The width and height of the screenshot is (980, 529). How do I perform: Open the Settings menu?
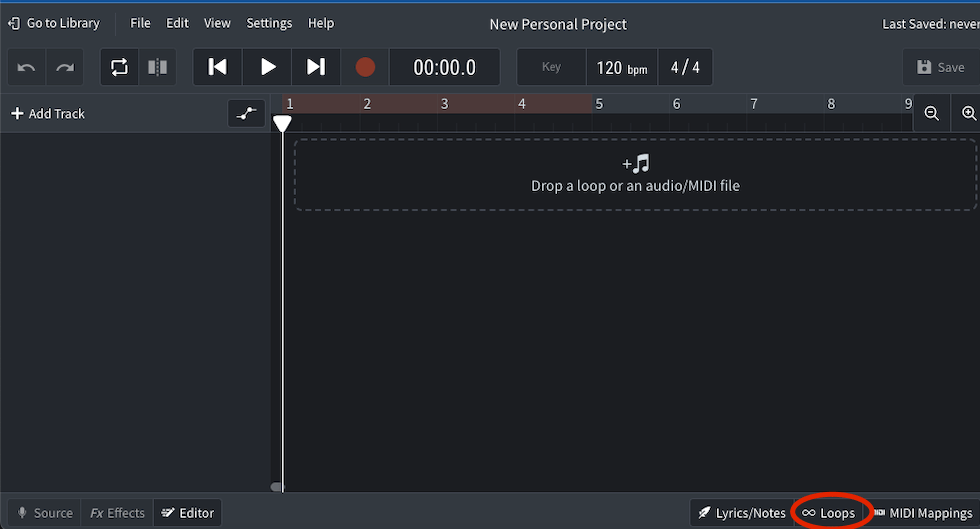(269, 23)
